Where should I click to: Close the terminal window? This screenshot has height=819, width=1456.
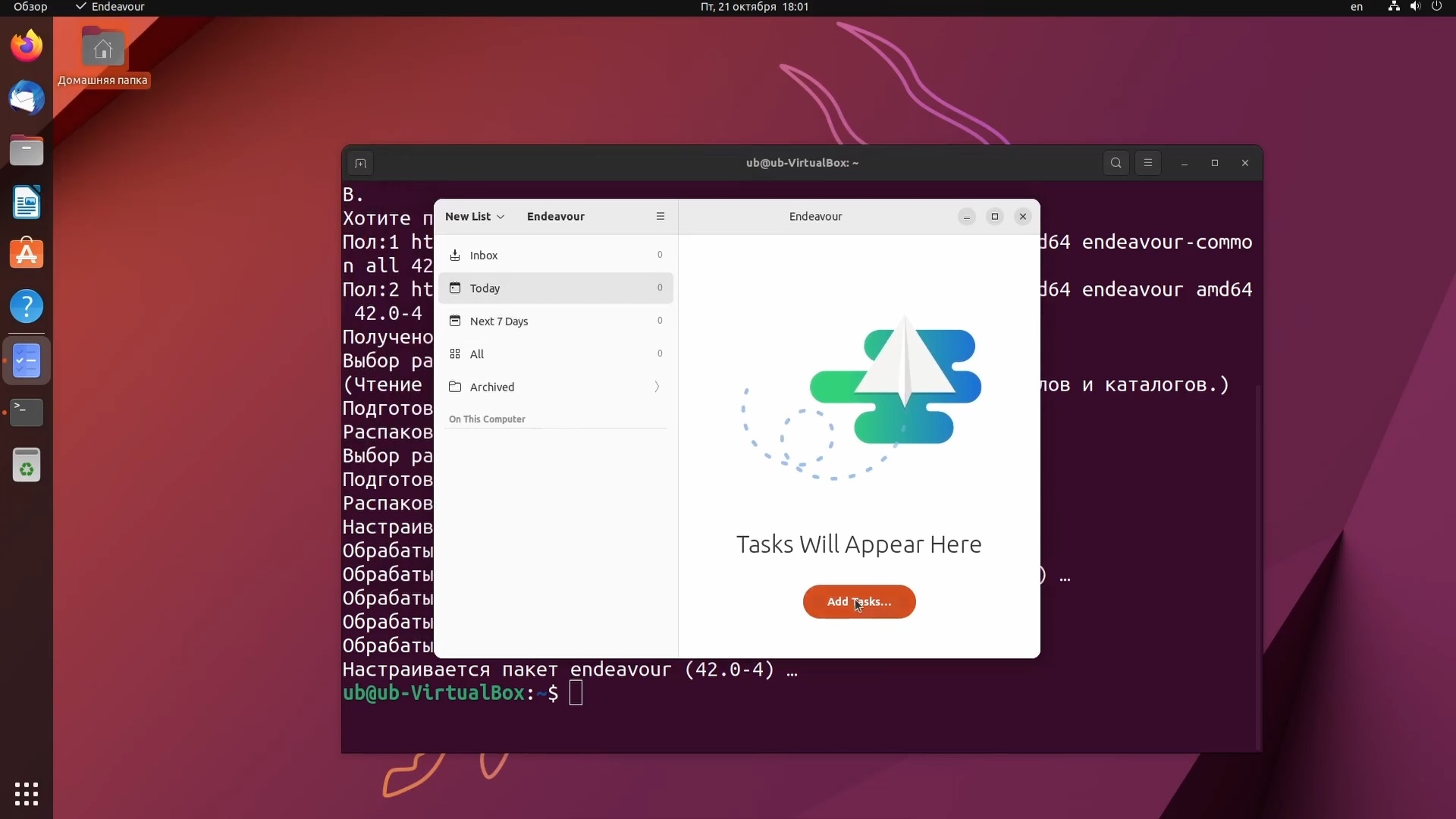[1245, 163]
